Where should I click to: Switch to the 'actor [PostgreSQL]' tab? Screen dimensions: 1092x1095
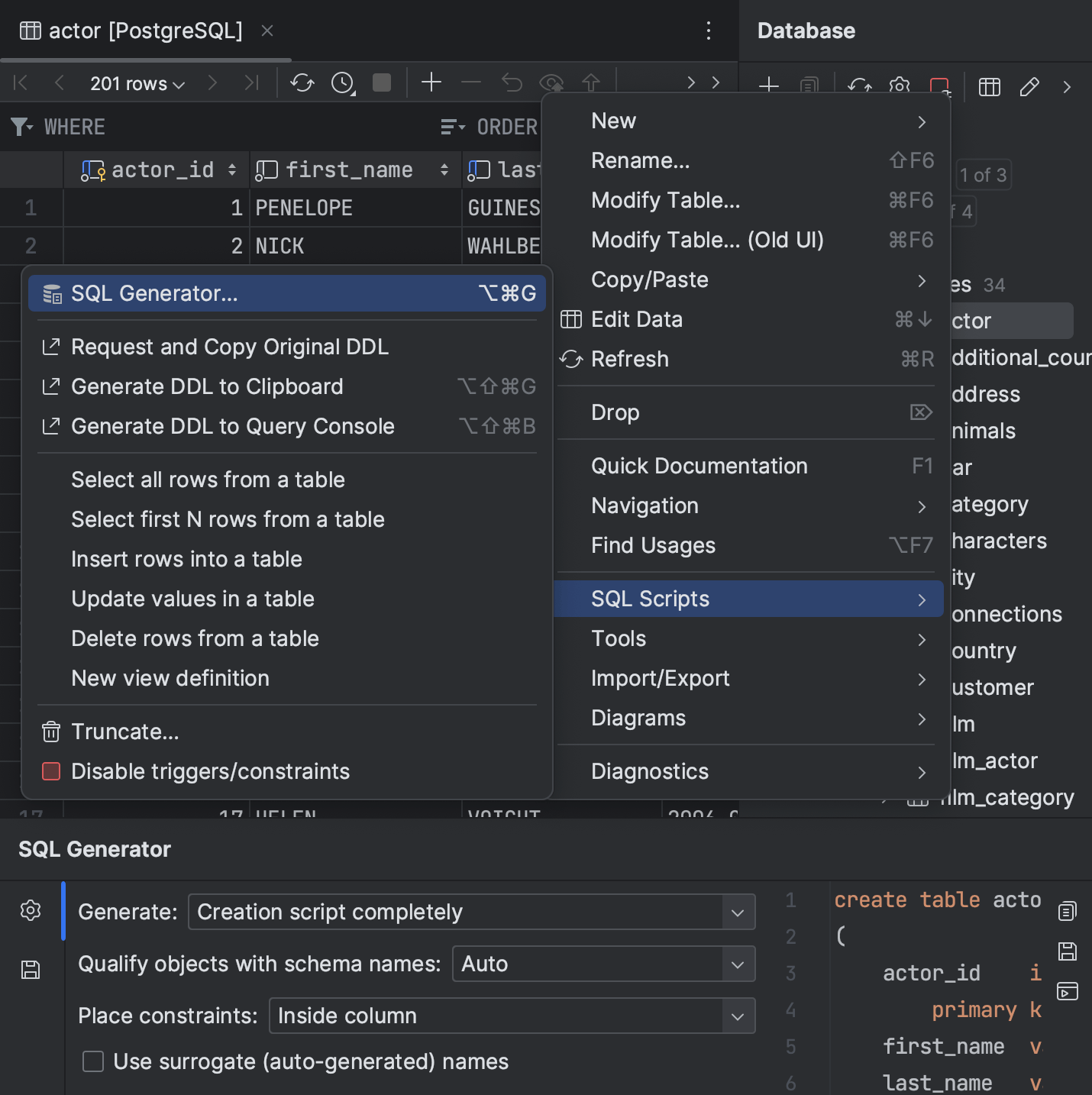(144, 31)
